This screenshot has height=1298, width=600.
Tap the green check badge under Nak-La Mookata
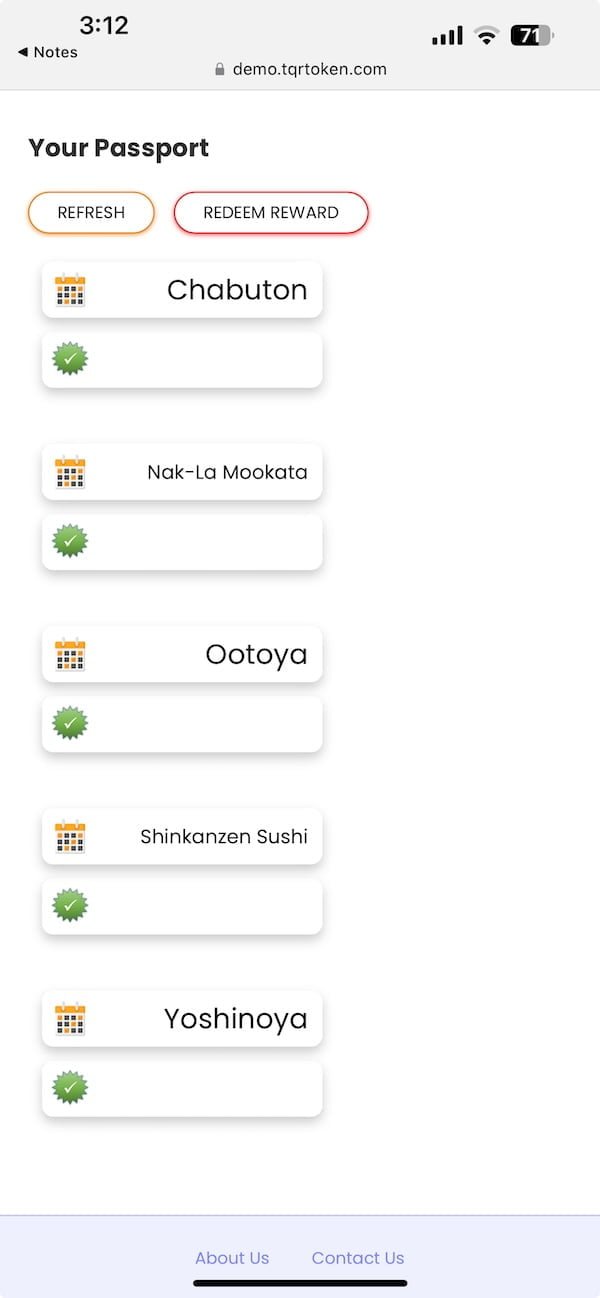click(70, 541)
